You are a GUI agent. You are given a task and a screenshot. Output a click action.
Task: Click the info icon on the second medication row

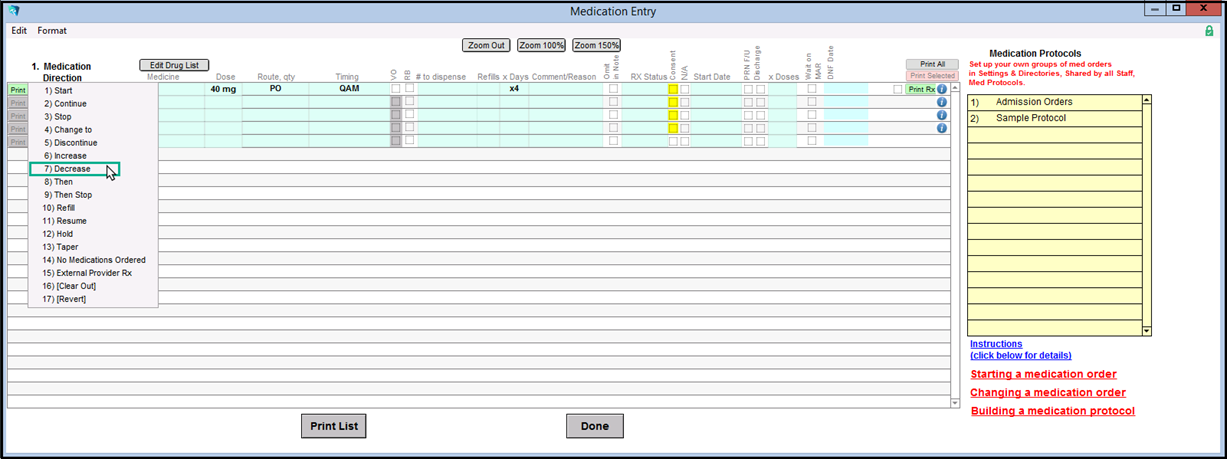click(941, 102)
